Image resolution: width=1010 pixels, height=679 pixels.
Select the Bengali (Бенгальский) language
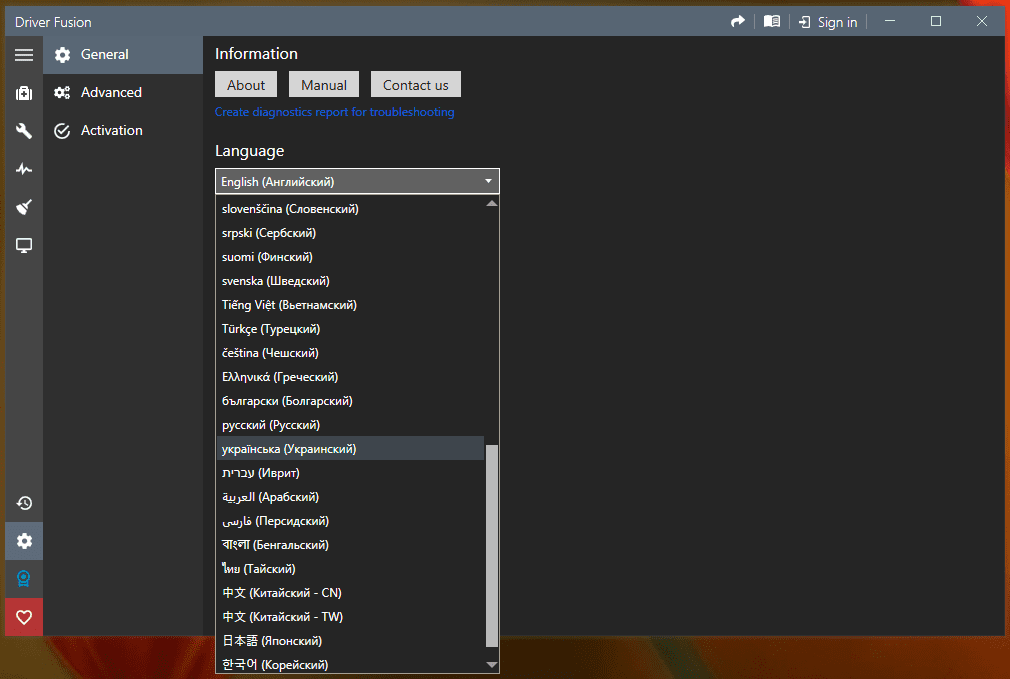350,544
